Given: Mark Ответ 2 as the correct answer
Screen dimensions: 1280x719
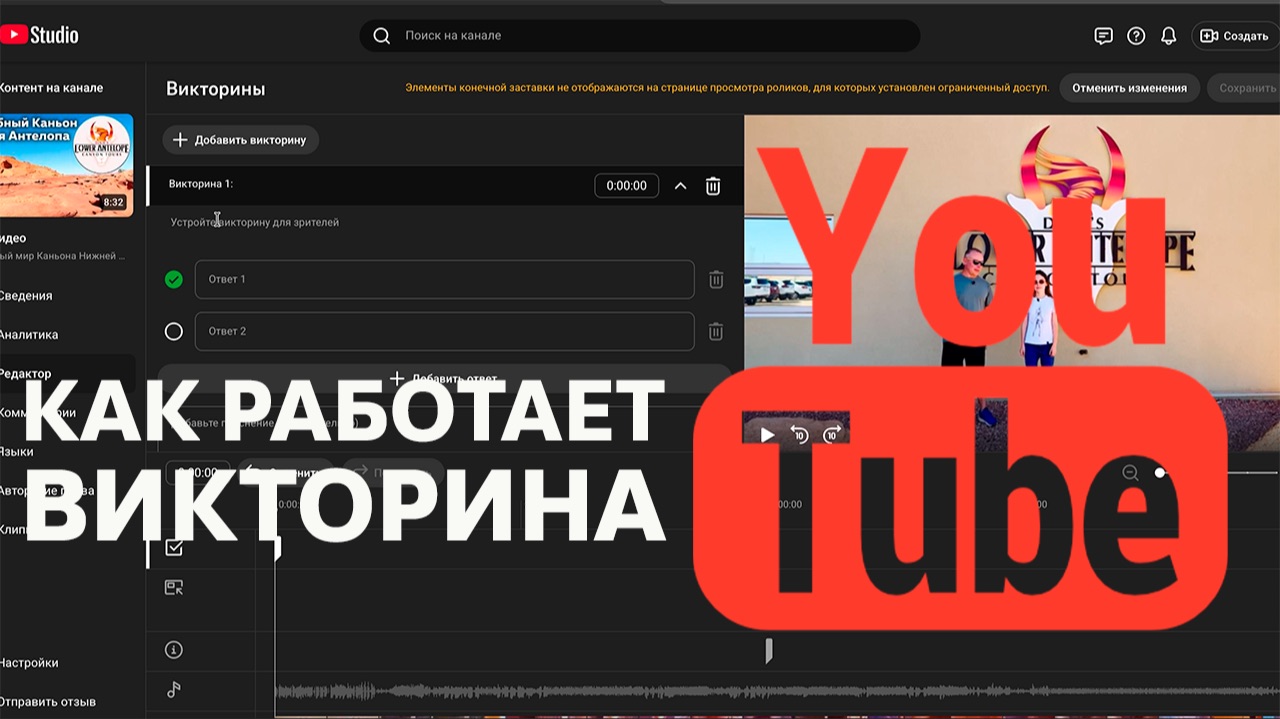Looking at the screenshot, I should pos(174,331).
